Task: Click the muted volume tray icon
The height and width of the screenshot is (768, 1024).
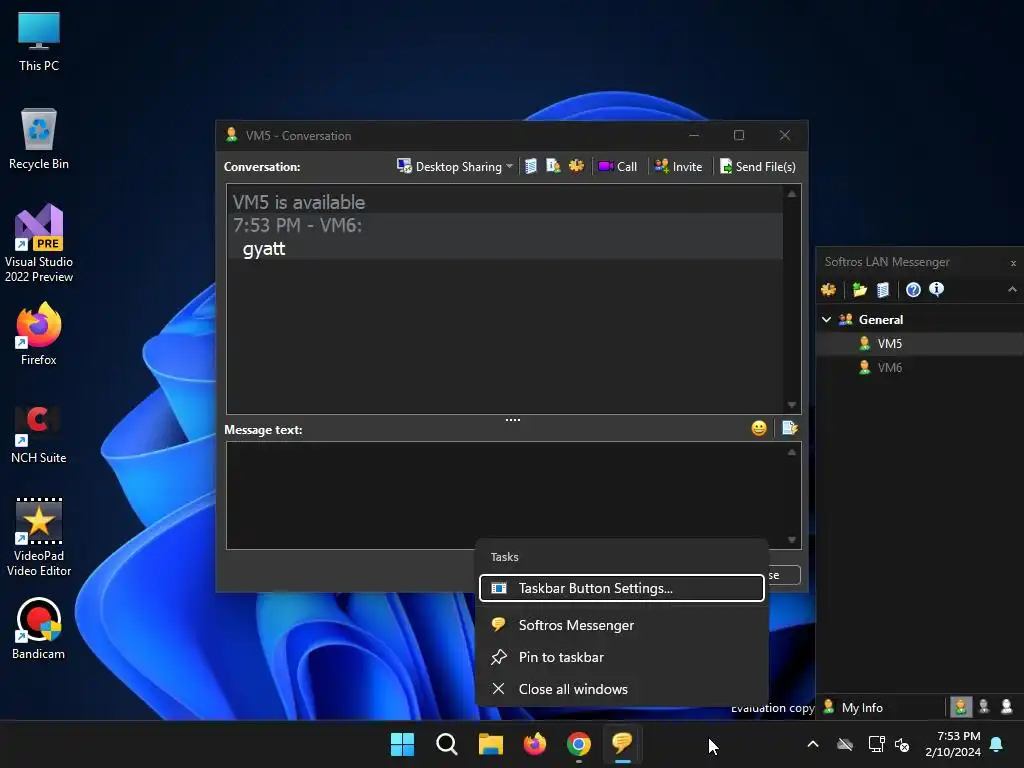Action: pos(902,744)
